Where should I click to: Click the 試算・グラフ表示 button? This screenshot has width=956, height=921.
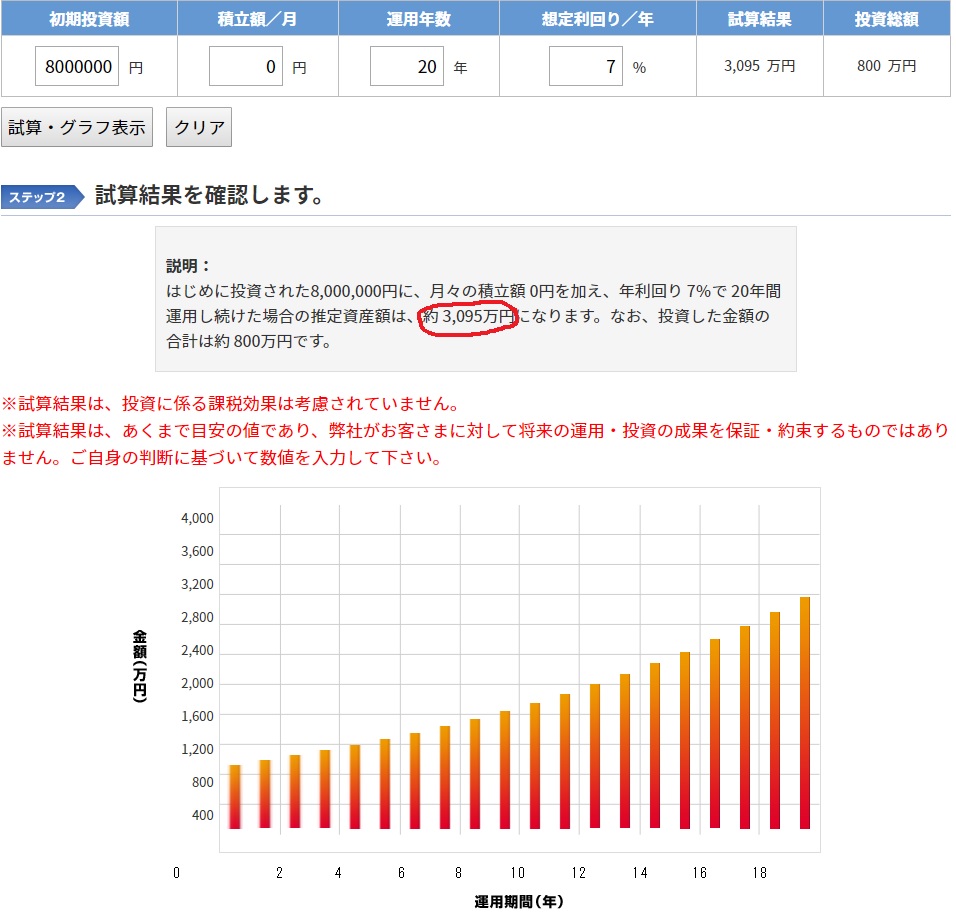click(77, 127)
